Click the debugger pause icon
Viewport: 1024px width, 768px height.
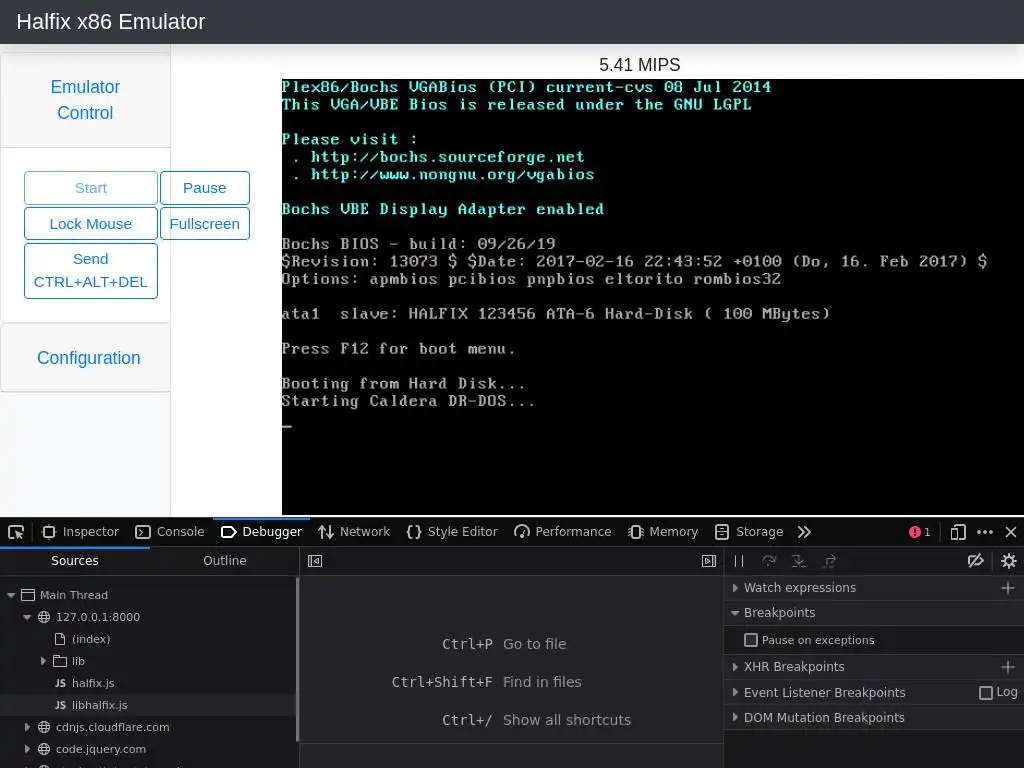tap(739, 561)
